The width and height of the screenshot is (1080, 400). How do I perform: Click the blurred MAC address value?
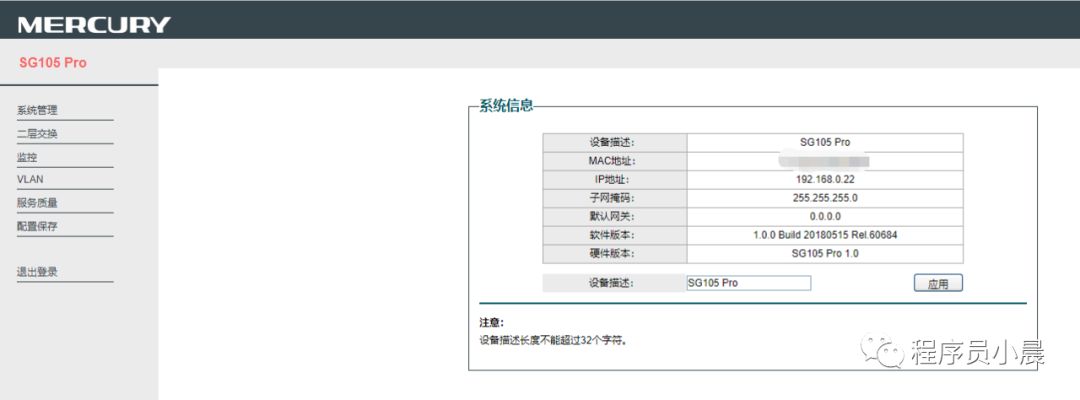(x=824, y=161)
